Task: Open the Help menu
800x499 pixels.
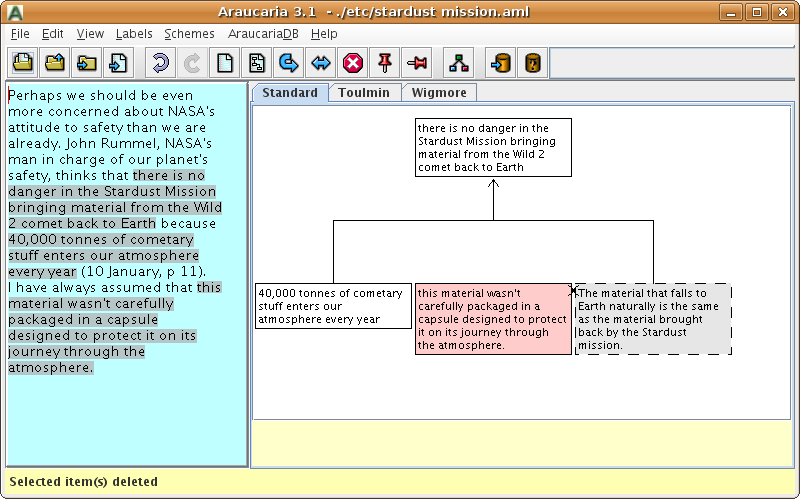Action: point(324,34)
